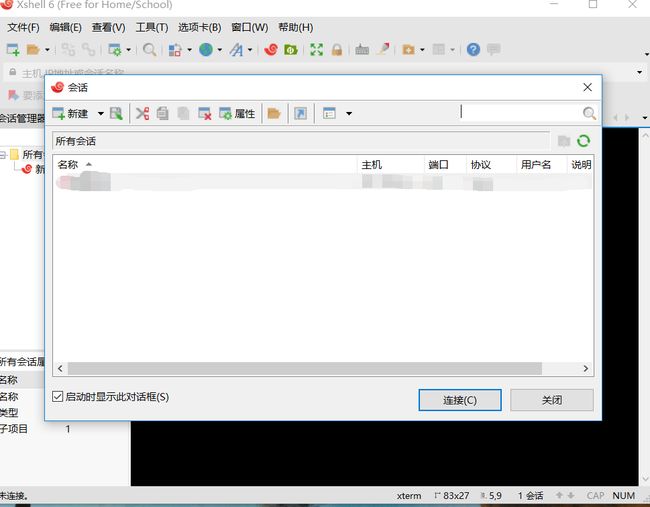Click the blue Help question mark icon
This screenshot has width=650, height=507.
coord(473,50)
